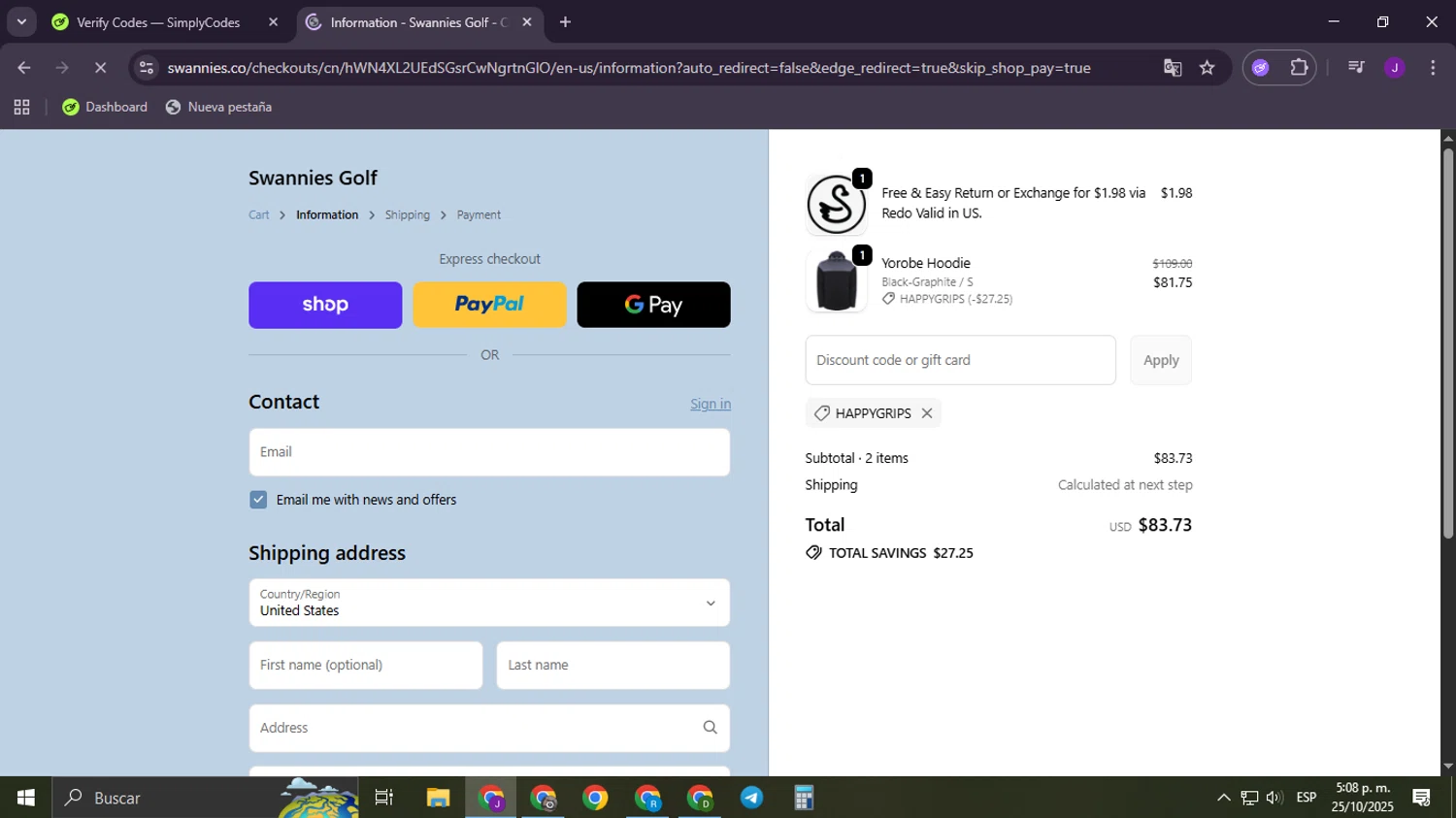Click the HAPPYGRIPS discount tag icon
Screen dimensions: 1456x818
[x=821, y=413]
